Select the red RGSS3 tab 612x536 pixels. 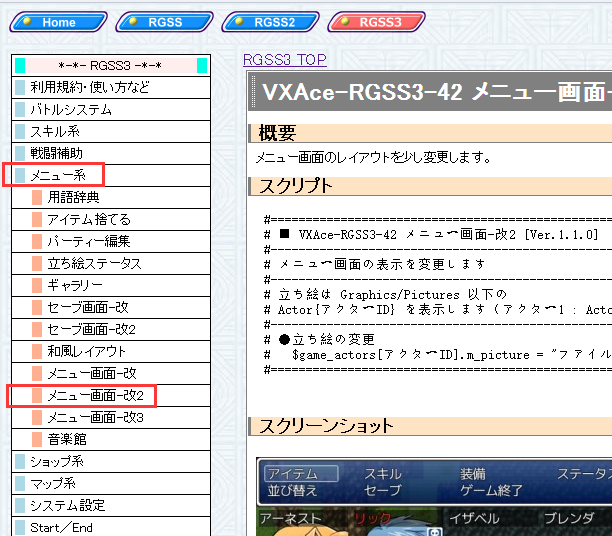point(377,22)
